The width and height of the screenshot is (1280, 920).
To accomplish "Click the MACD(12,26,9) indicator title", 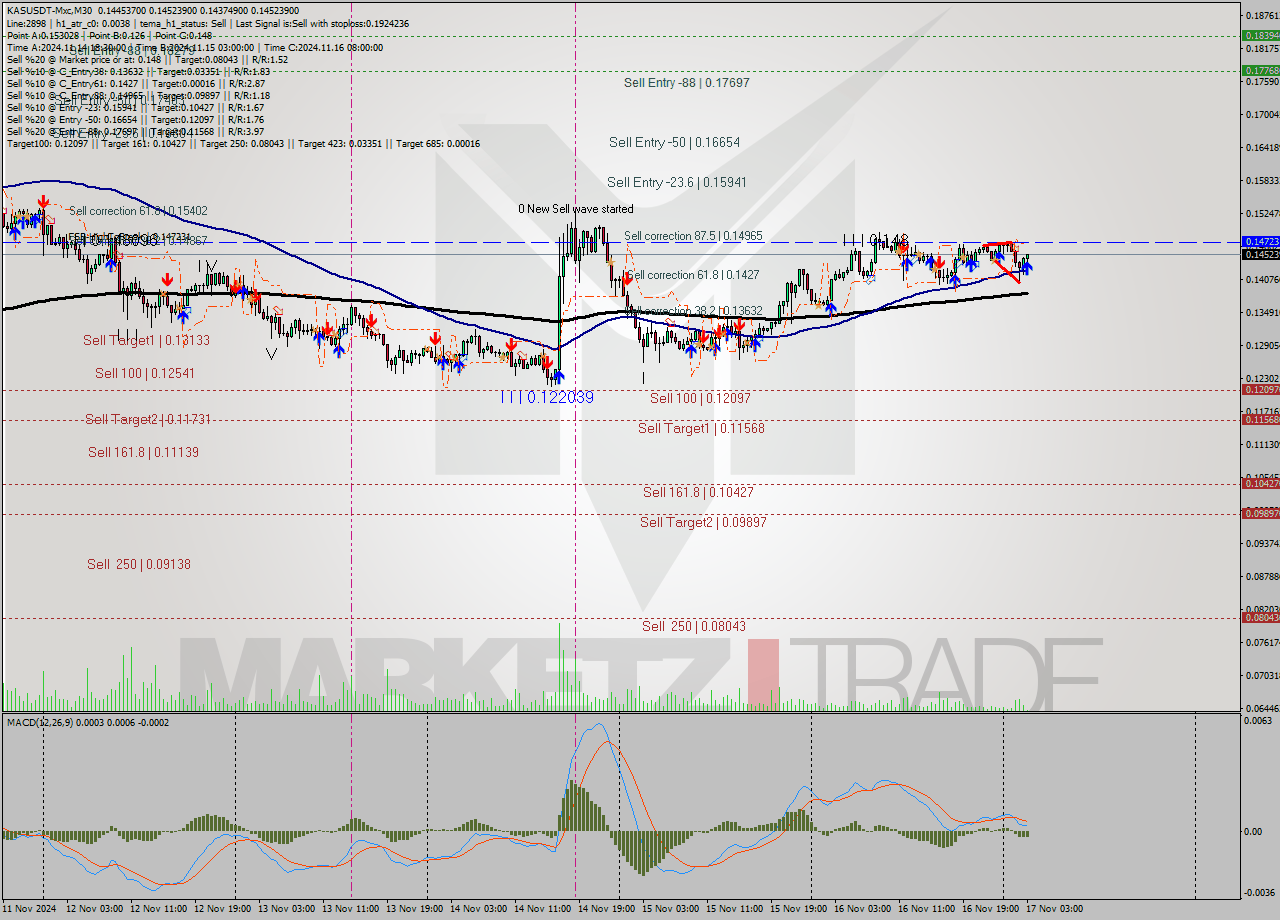I will coord(88,722).
